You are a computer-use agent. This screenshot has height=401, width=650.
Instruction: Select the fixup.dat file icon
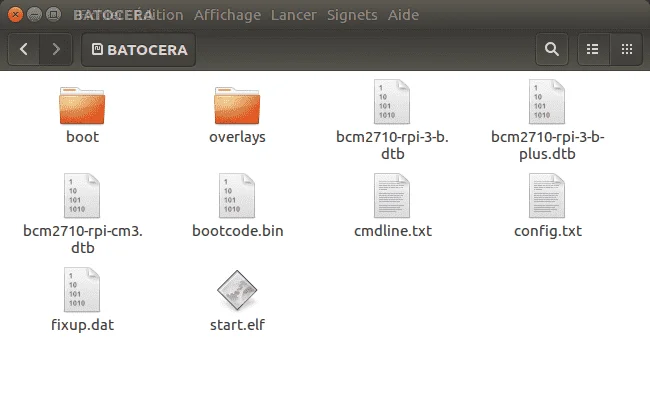82,289
